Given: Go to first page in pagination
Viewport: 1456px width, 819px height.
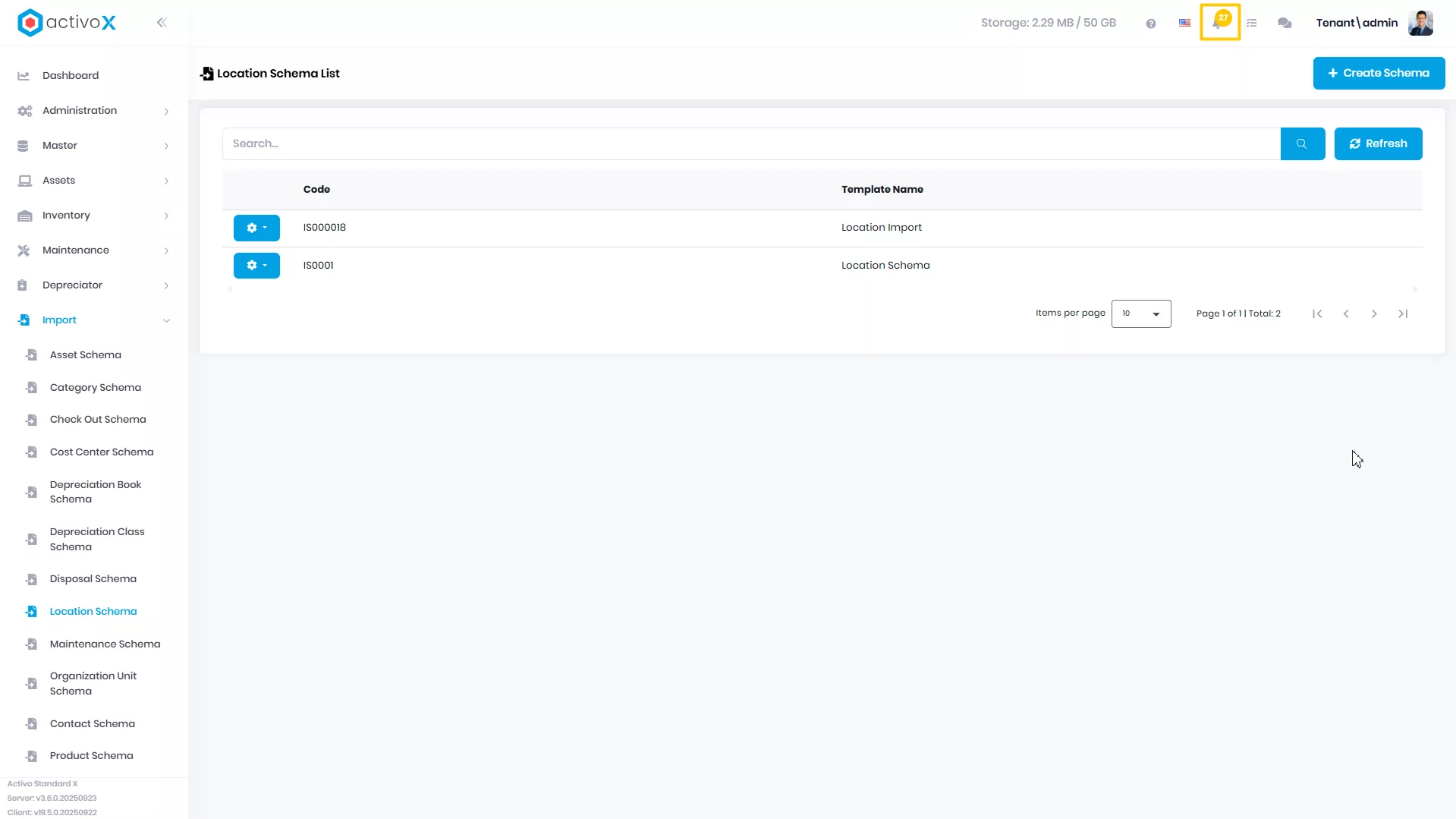Looking at the screenshot, I should point(1317,313).
